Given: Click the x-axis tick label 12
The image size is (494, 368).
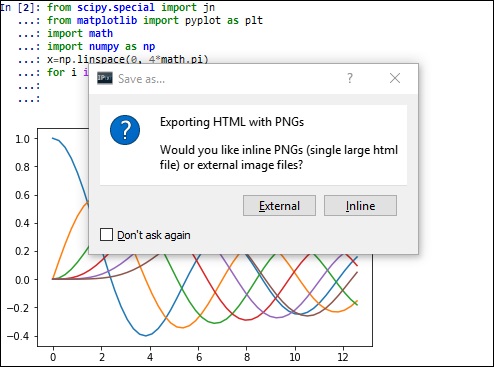Looking at the screenshot, I should click(x=343, y=357).
